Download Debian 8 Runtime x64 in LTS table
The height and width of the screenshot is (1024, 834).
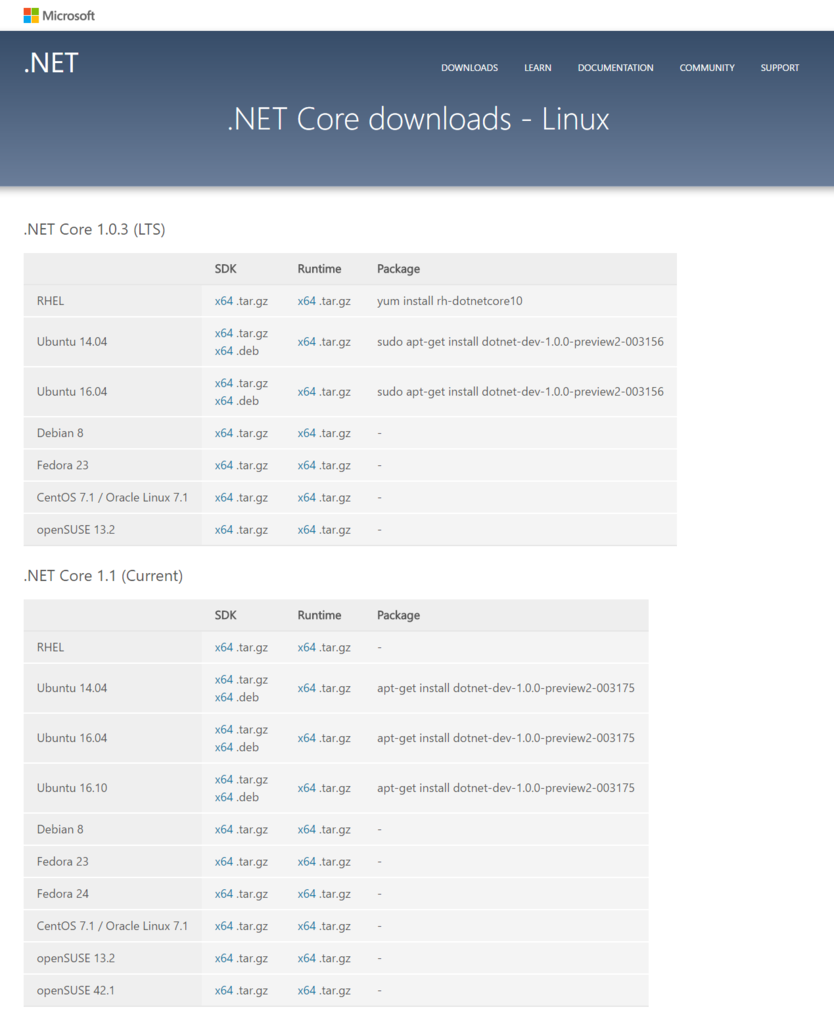tap(307, 433)
